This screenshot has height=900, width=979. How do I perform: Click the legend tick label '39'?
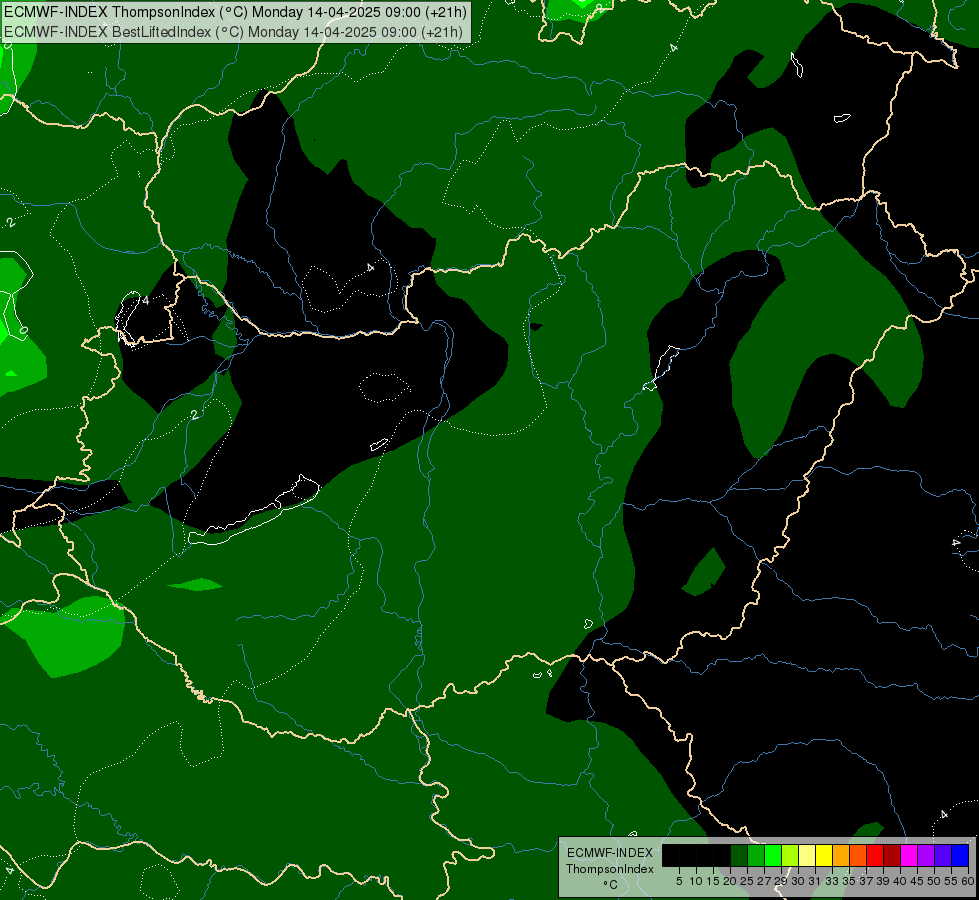[x=883, y=881]
